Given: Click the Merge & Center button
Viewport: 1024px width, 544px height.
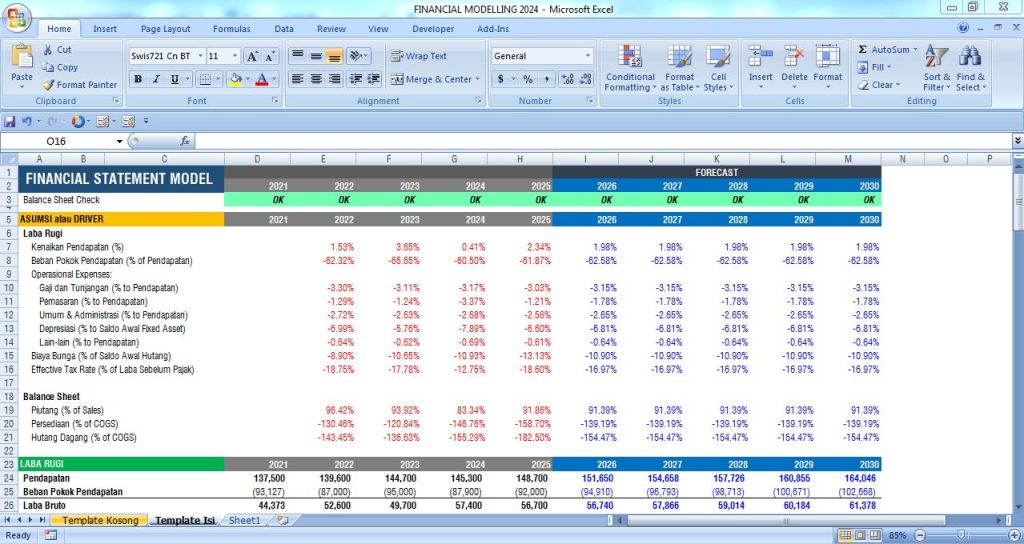Looking at the screenshot, I should tap(431, 79).
